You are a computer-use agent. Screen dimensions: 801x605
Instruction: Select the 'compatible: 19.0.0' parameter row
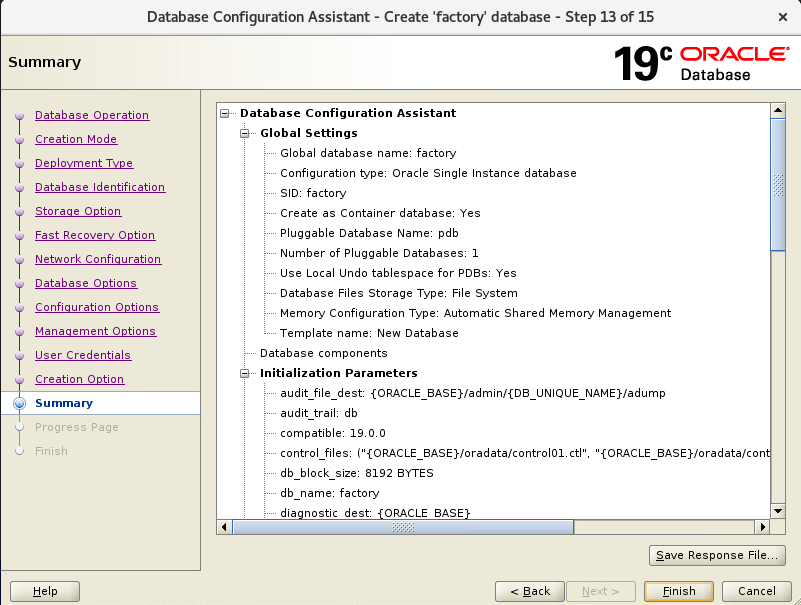(333, 433)
